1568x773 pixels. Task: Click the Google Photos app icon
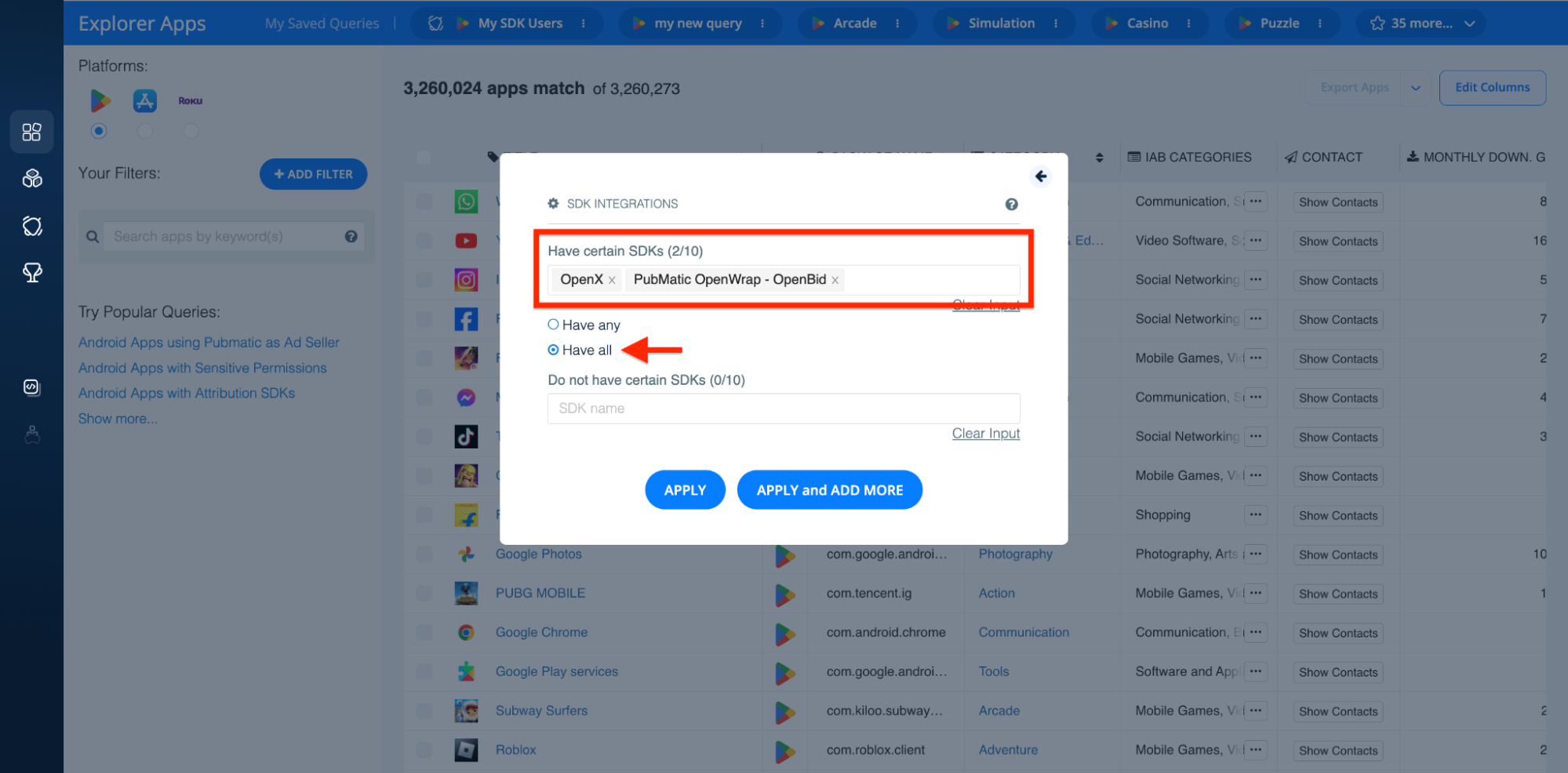click(x=466, y=554)
